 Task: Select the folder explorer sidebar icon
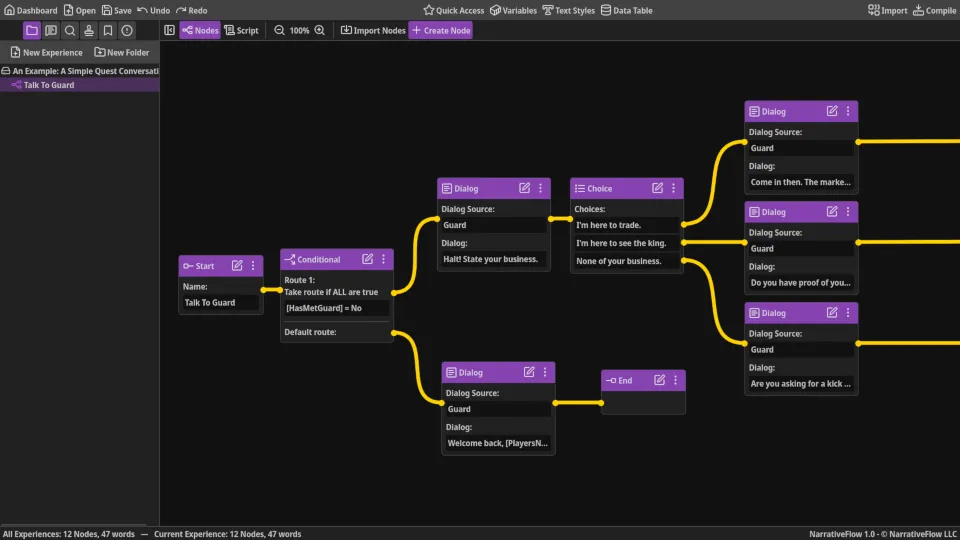point(32,30)
